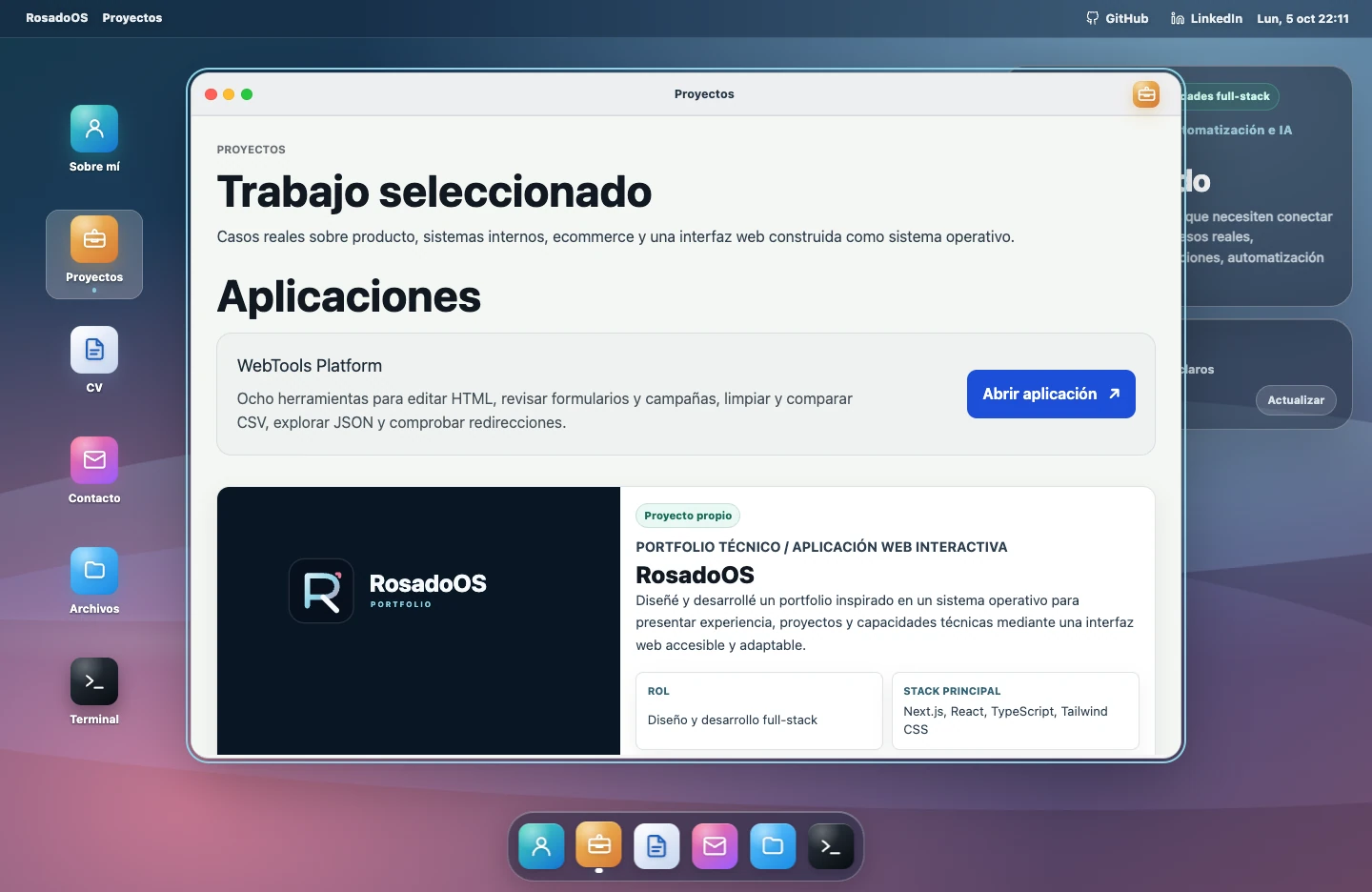Open the document icon in the dock
The image size is (1372, 892).
pos(656,846)
